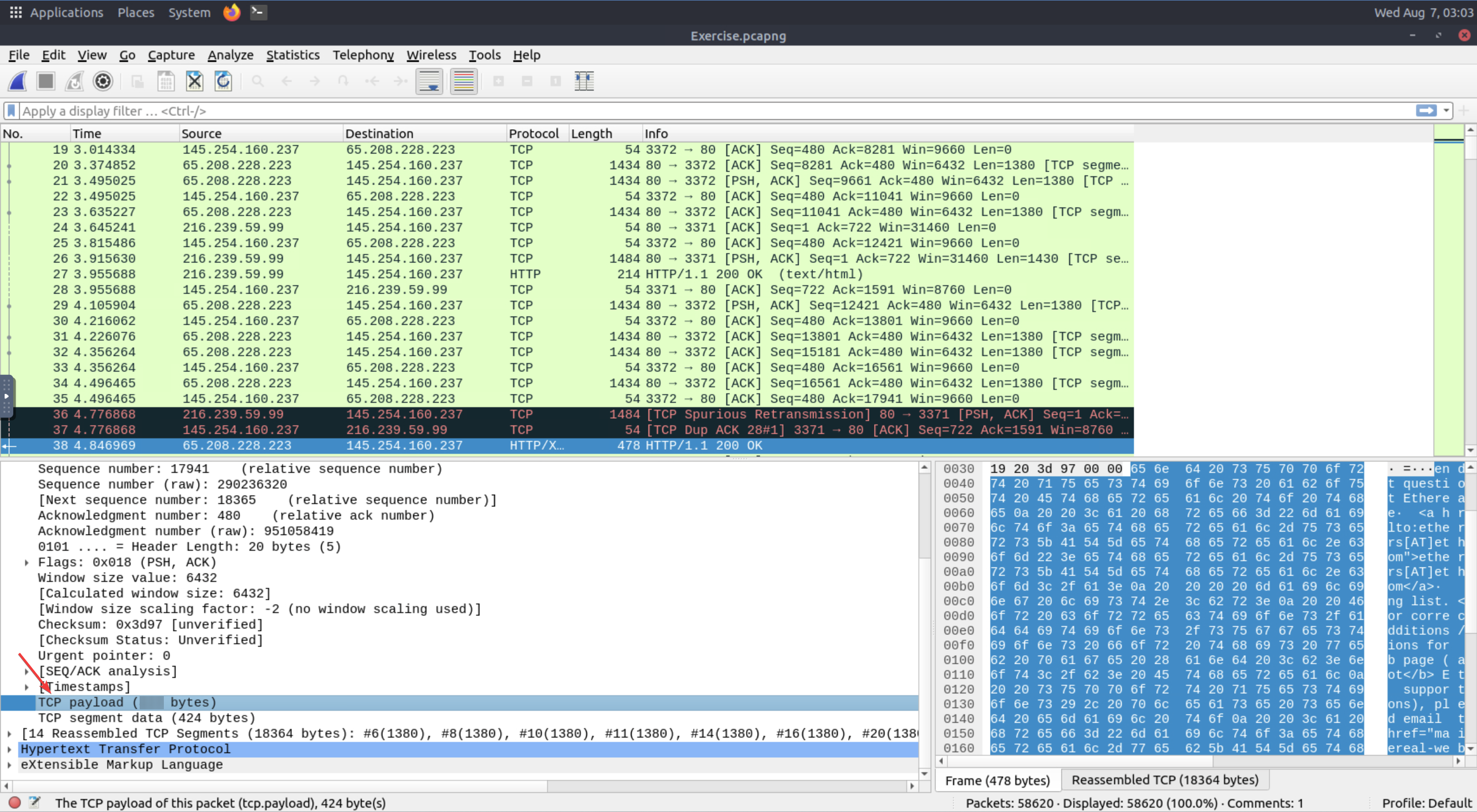
Task: Click the expert information red circle icon
Action: tap(15, 802)
